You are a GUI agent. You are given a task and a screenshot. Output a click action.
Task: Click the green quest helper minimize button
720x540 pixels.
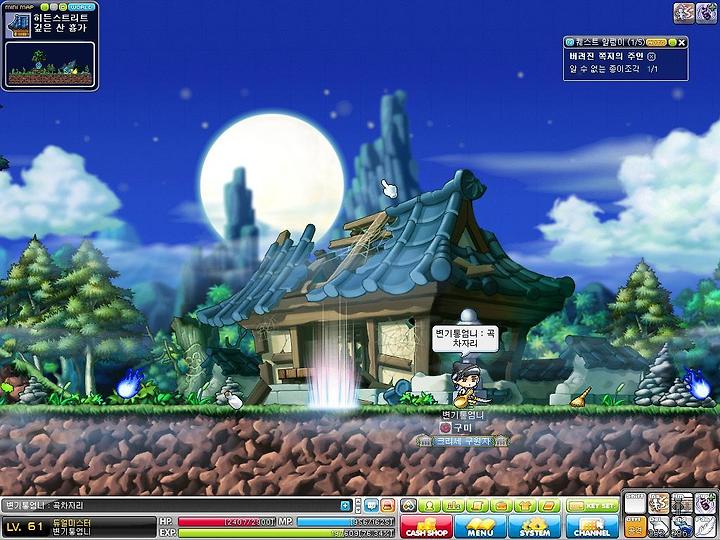point(673,42)
